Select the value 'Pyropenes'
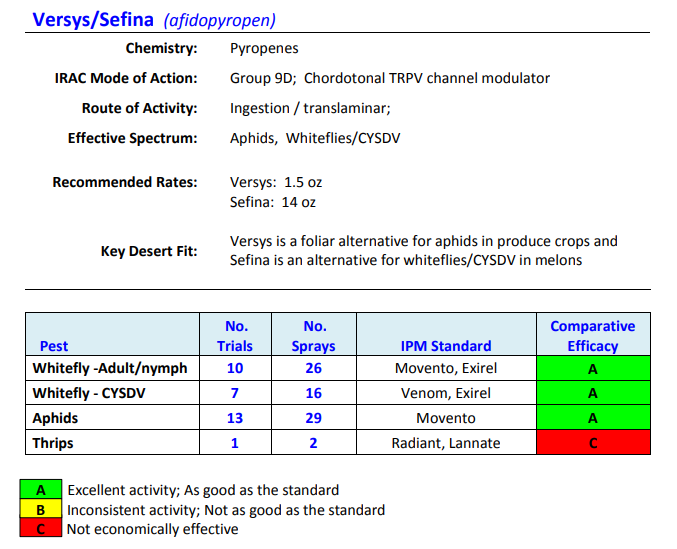 (264, 48)
